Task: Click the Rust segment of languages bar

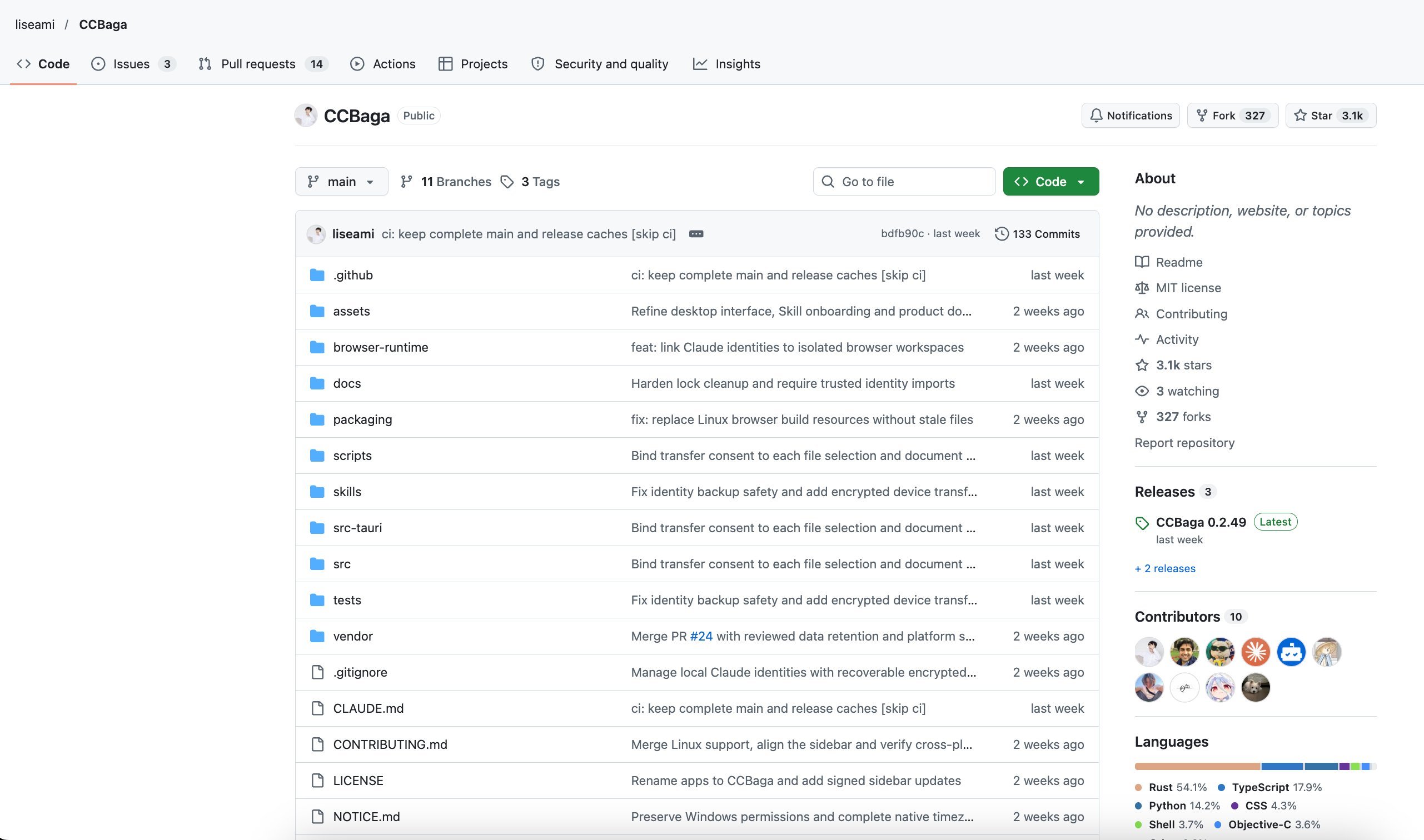Action: [x=1197, y=767]
